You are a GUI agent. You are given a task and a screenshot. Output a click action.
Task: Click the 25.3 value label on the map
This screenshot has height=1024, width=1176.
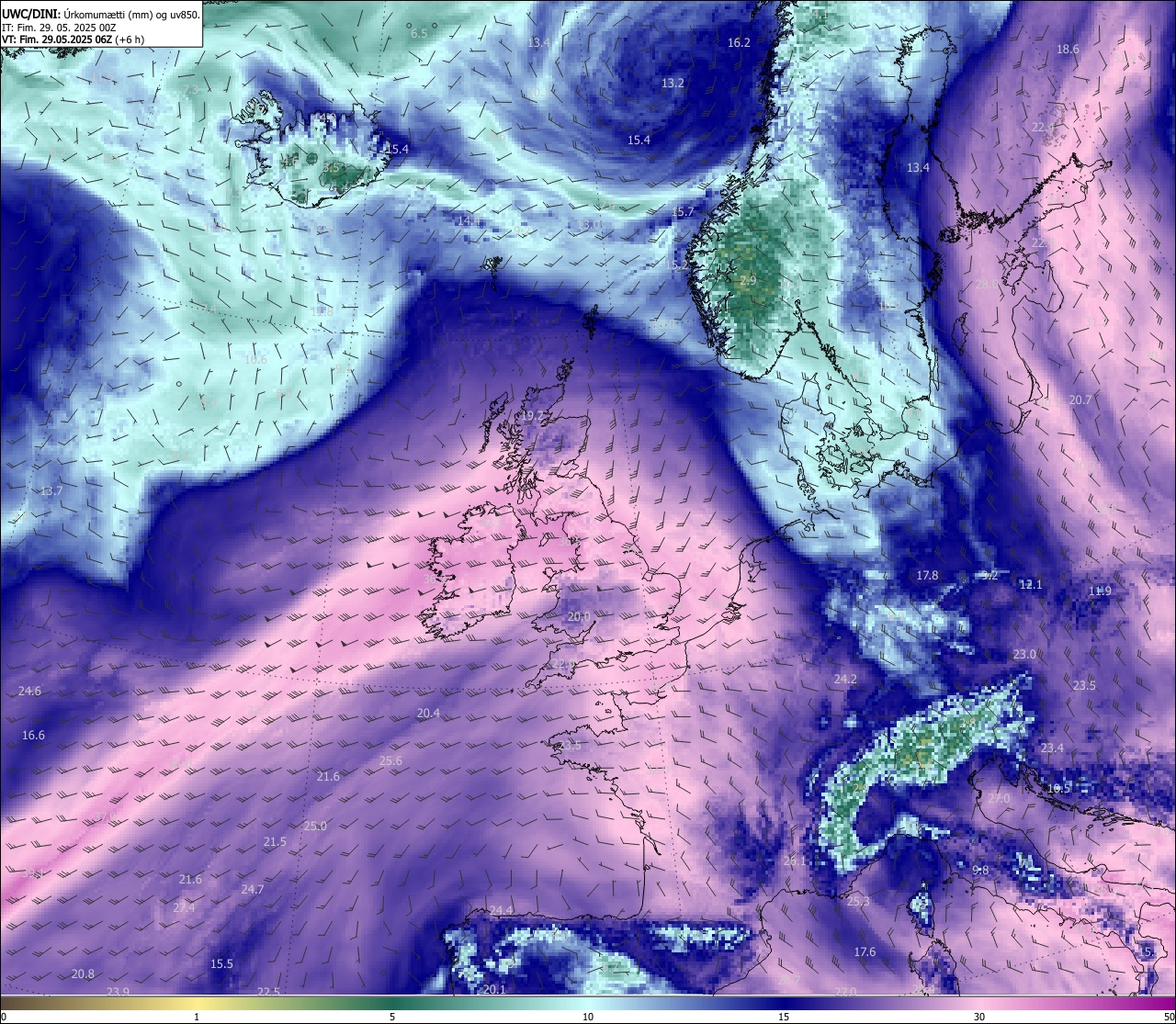tap(857, 902)
